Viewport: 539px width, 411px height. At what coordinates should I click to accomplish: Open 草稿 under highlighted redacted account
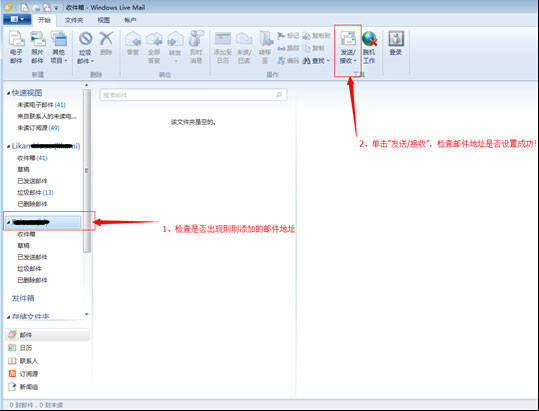point(23,246)
